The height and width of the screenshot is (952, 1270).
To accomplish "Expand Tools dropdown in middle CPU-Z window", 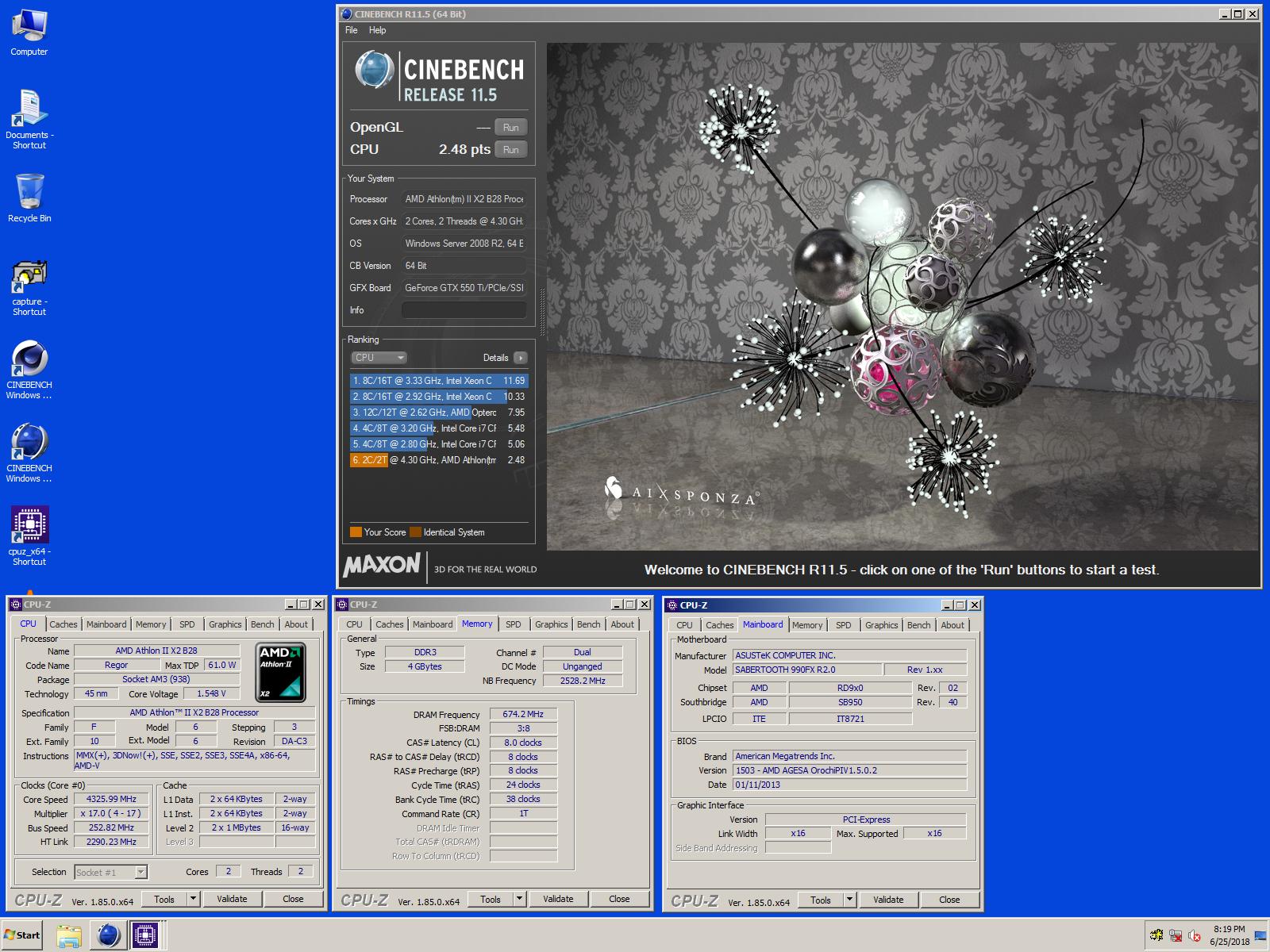I will pyautogui.click(x=519, y=899).
